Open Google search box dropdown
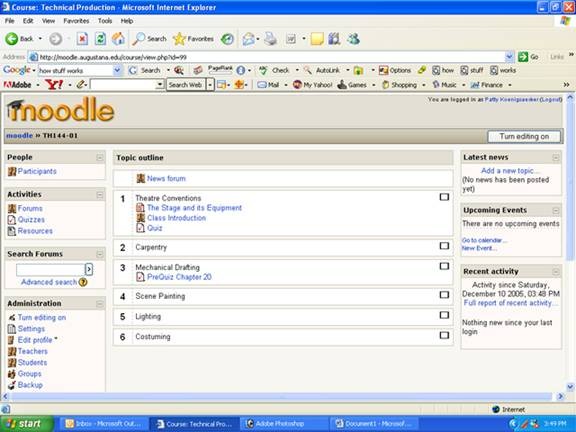The width and height of the screenshot is (576, 432). coord(117,70)
